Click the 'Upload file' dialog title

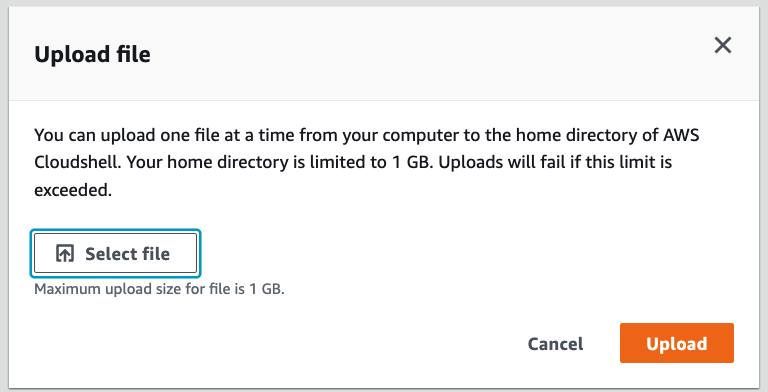tap(92, 54)
